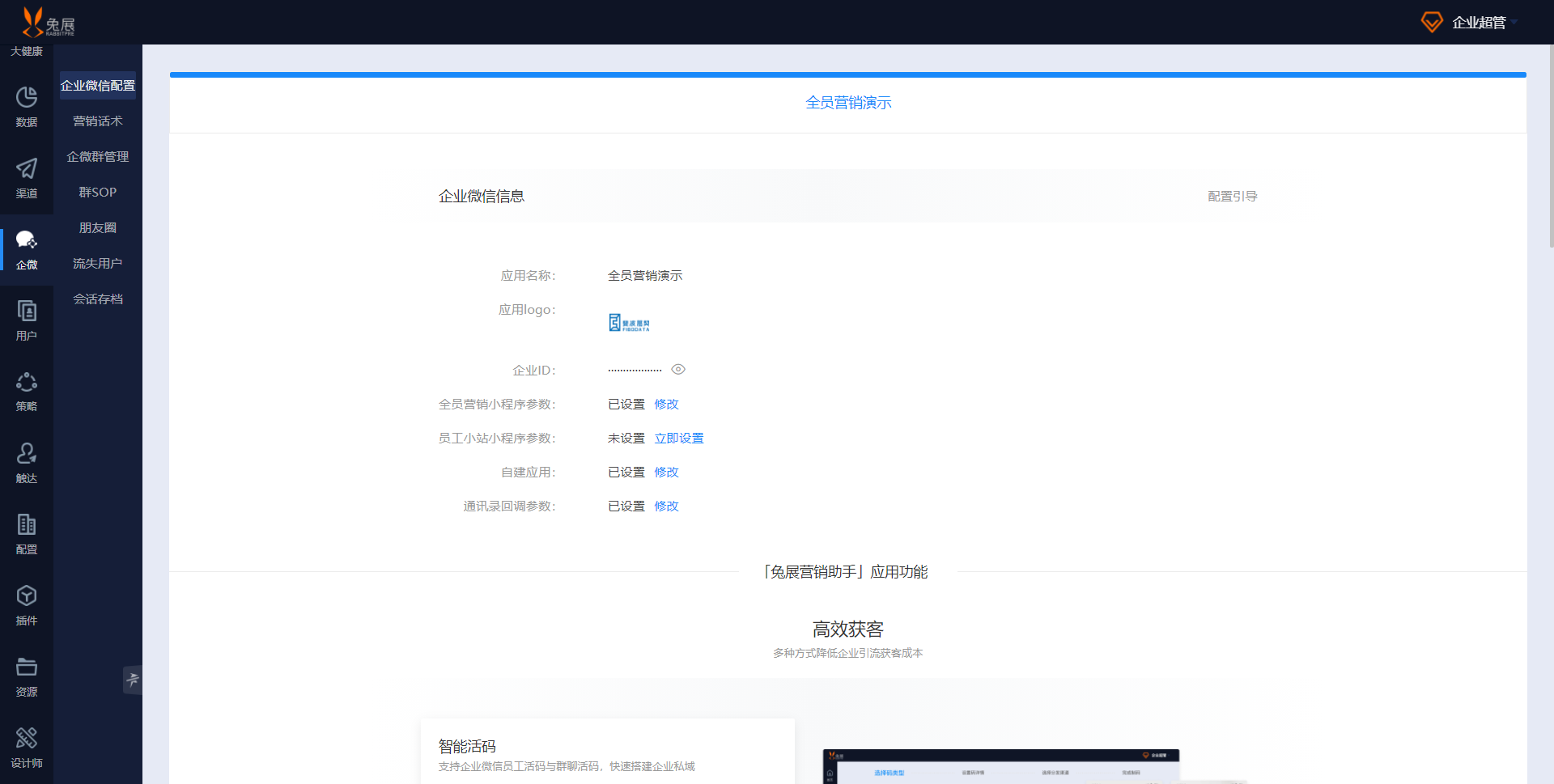Image resolution: width=1554 pixels, height=784 pixels.
Task: Open the 触达 reach section
Action: coord(27,463)
